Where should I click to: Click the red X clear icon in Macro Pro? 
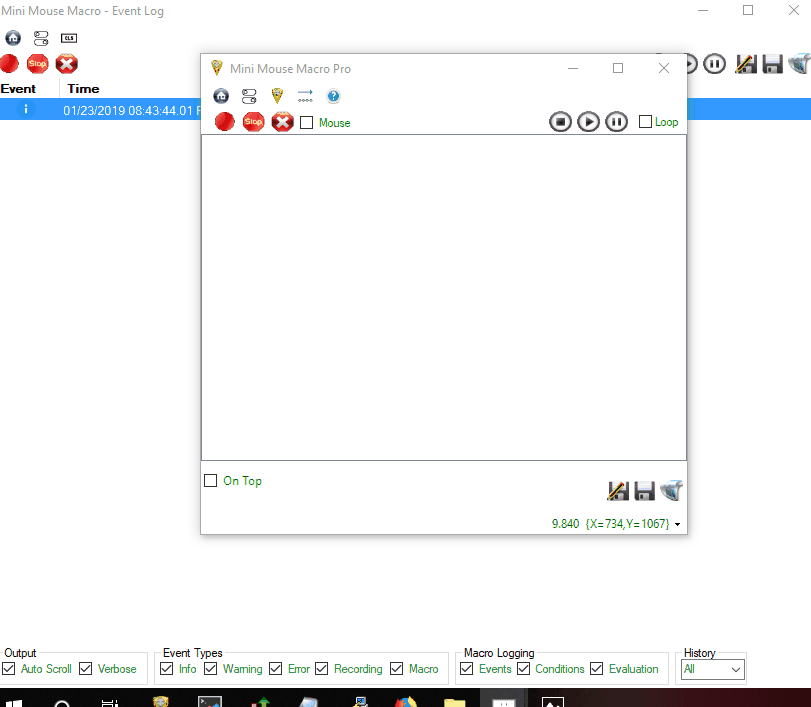tap(283, 122)
